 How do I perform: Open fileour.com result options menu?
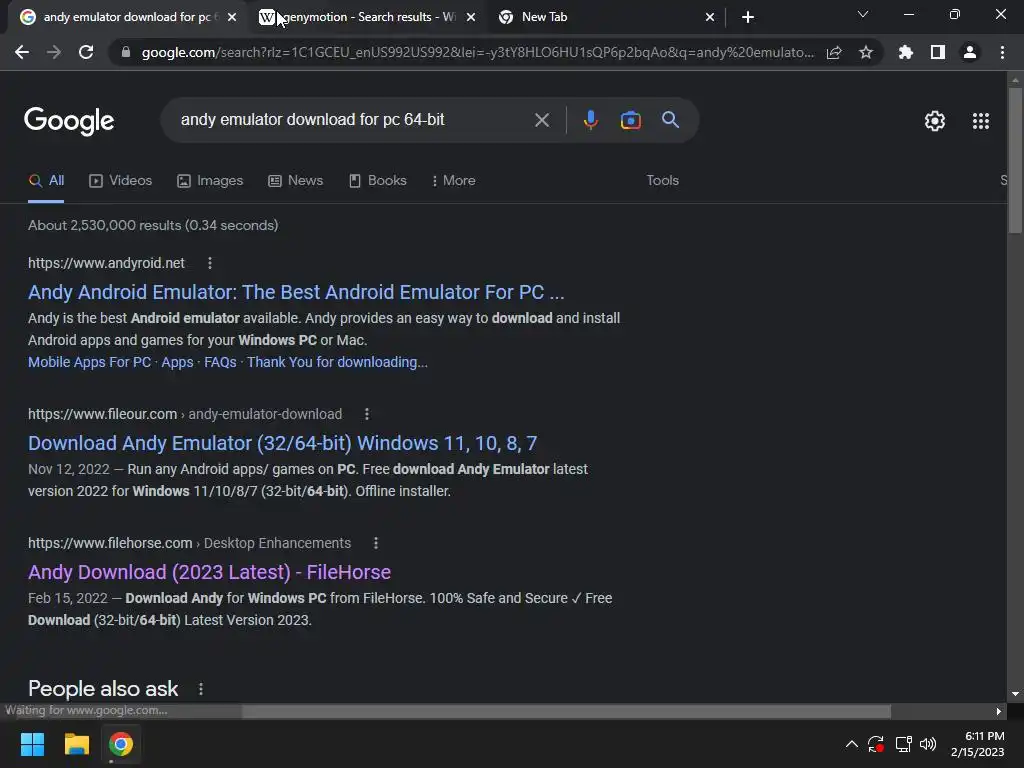pos(367,414)
